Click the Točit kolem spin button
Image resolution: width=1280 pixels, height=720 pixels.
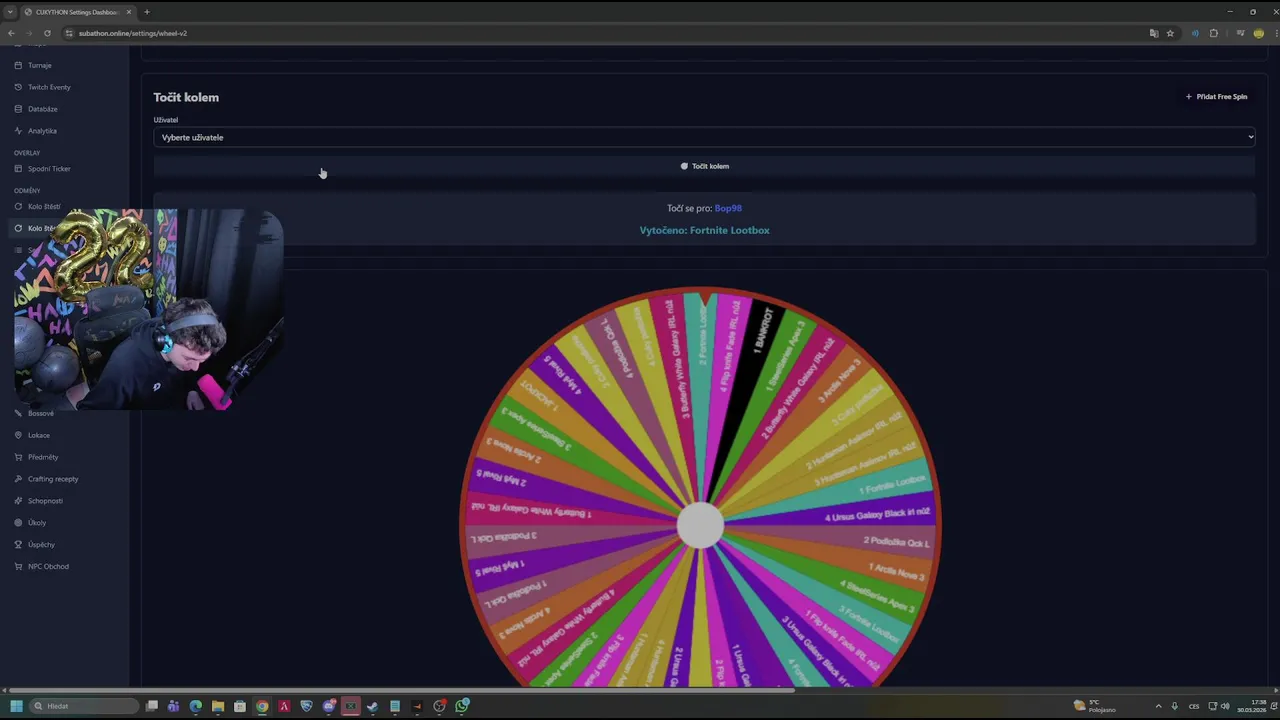click(704, 166)
